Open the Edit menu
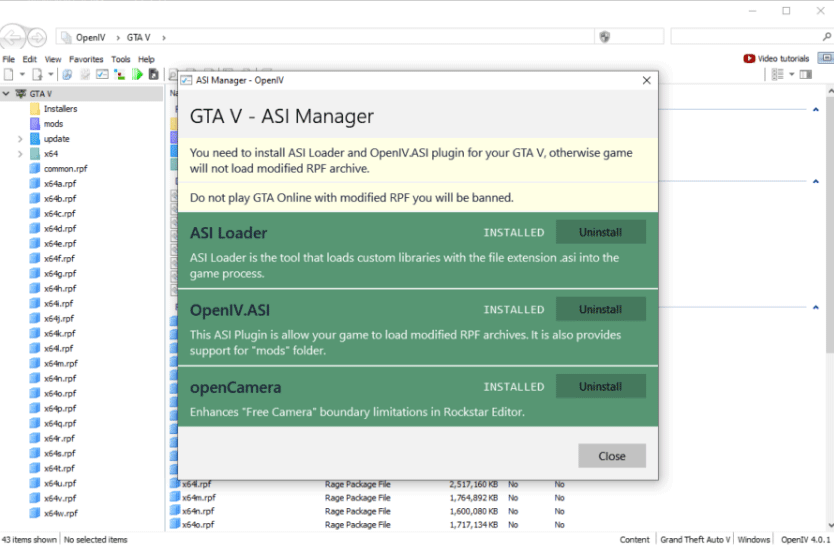 (x=29, y=59)
